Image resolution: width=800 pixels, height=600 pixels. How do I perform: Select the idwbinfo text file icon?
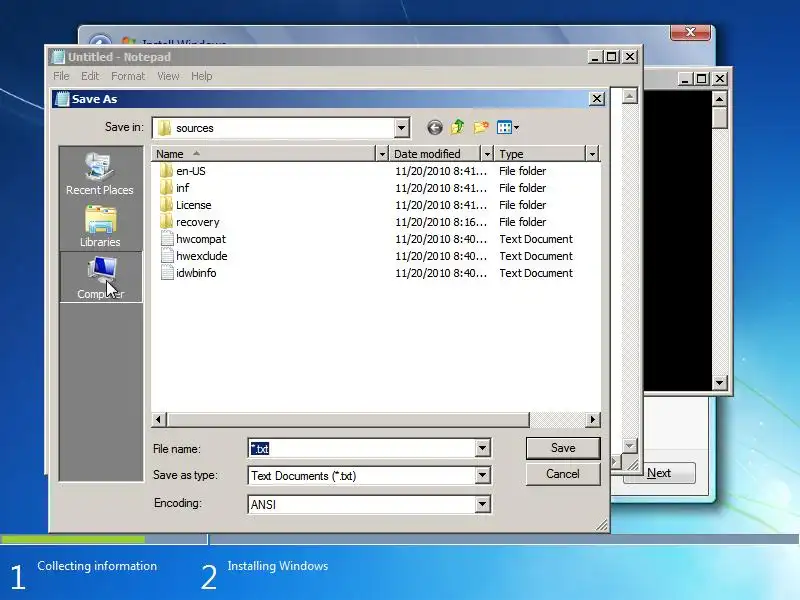(x=167, y=273)
